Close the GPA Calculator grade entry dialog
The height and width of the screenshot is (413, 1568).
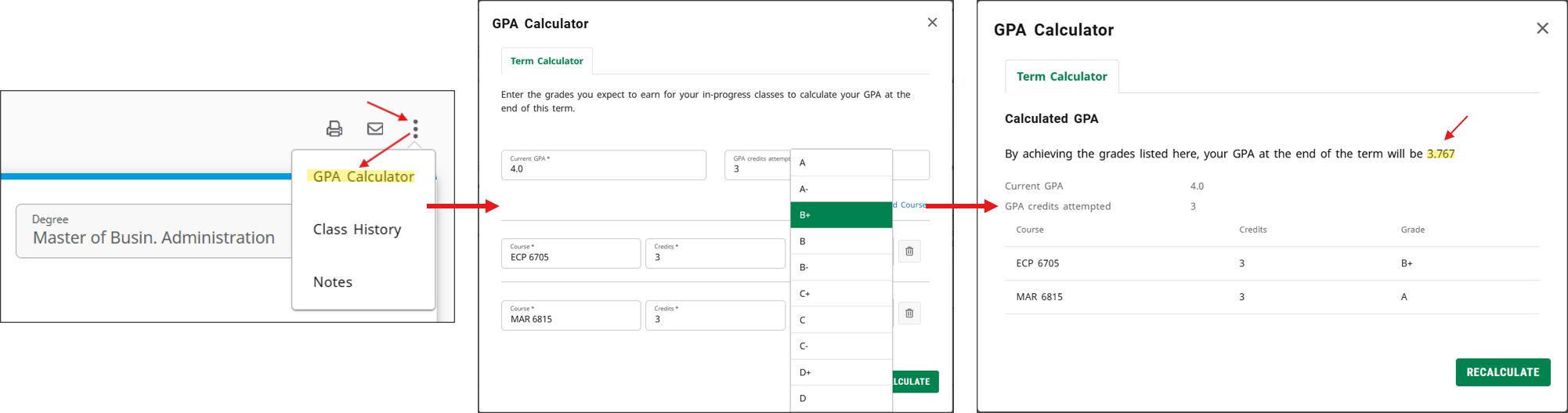pos(932,23)
